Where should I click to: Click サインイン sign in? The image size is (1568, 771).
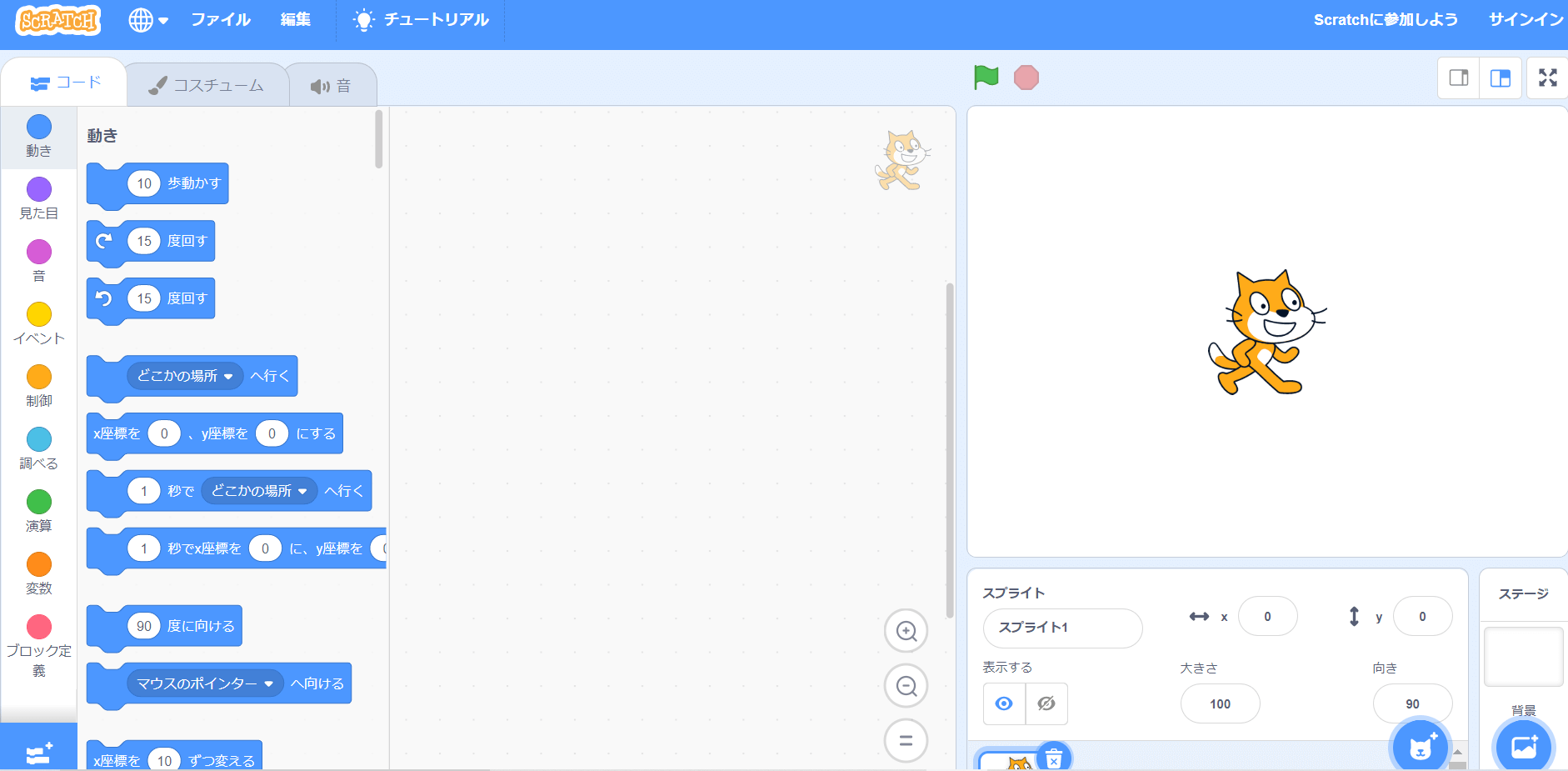coord(1526,19)
